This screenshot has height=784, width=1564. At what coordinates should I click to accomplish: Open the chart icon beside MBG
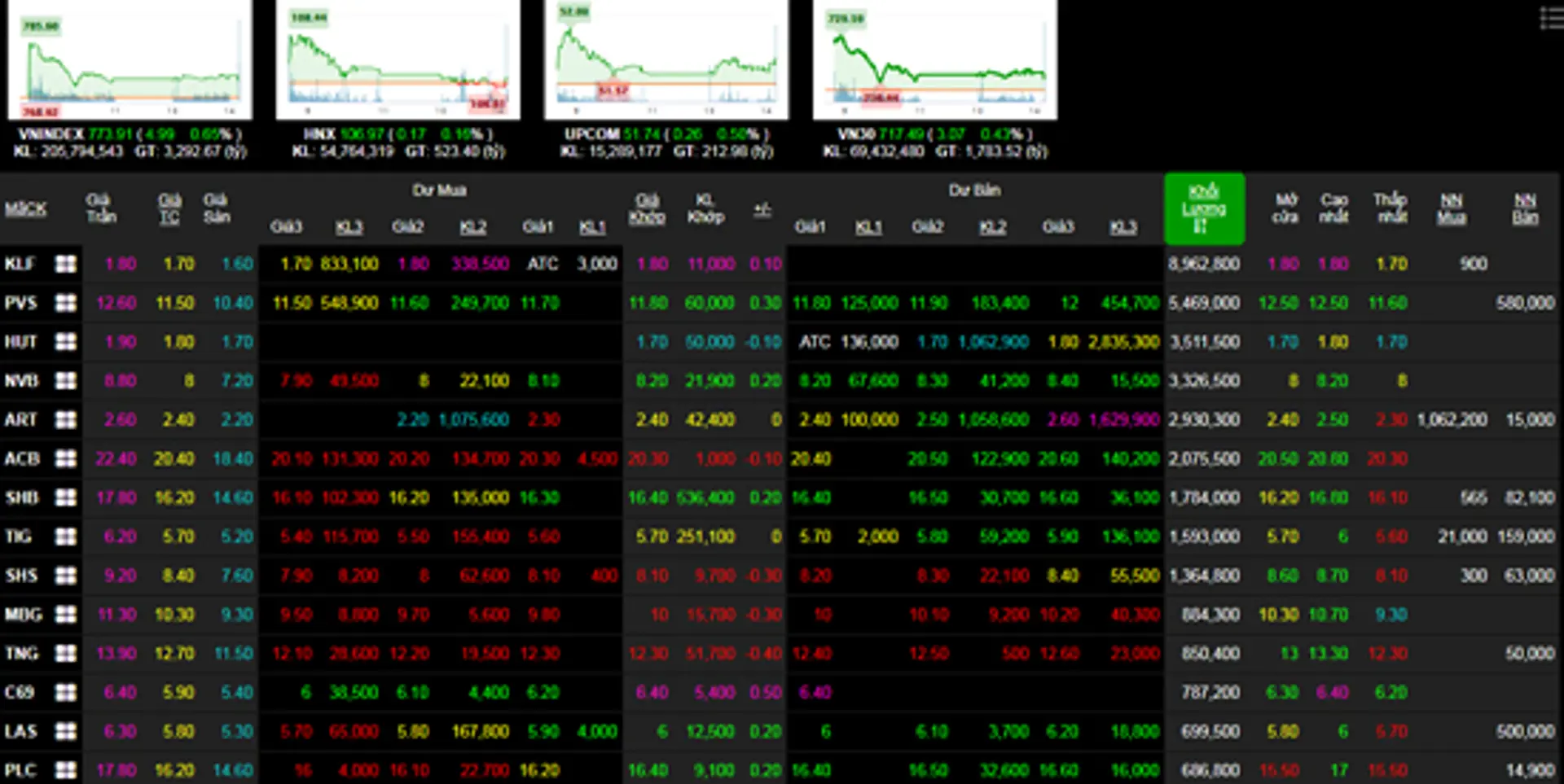[66, 614]
